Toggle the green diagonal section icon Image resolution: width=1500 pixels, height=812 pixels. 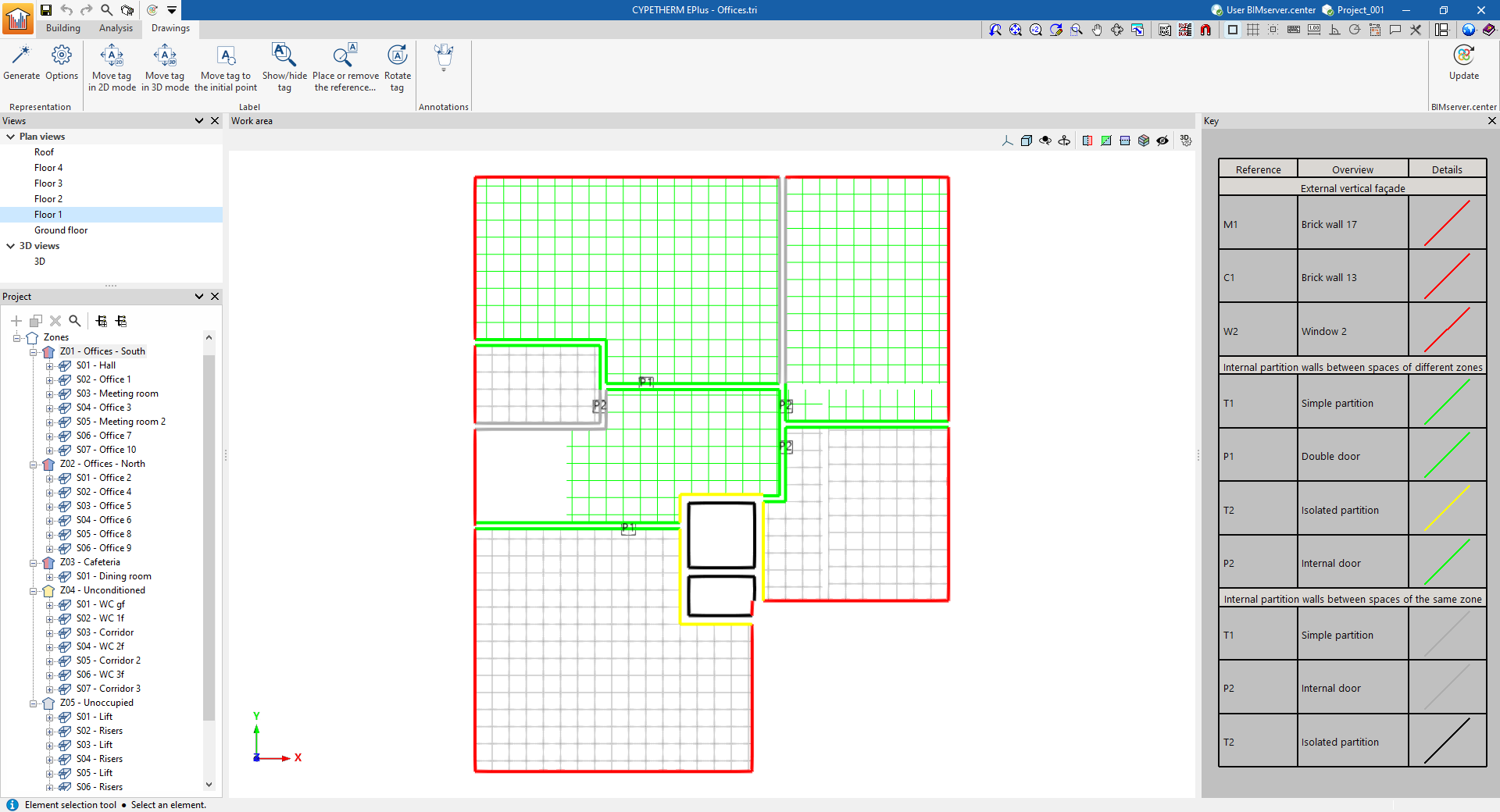pyautogui.click(x=1106, y=141)
